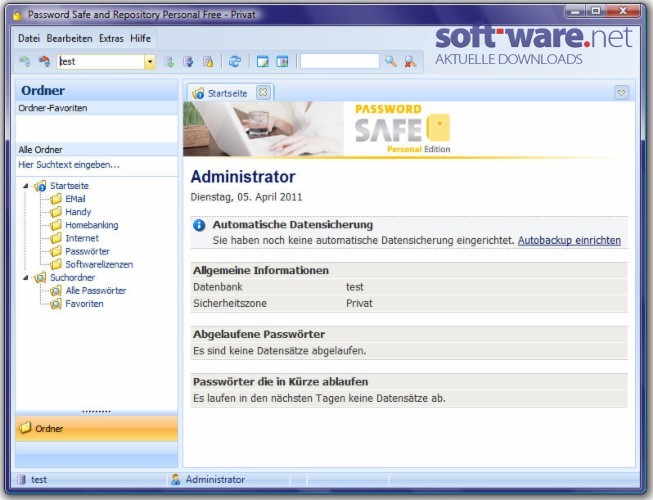Open the Alle Passwörter search folder
Screen dimensions: 653x500
pos(95,291)
